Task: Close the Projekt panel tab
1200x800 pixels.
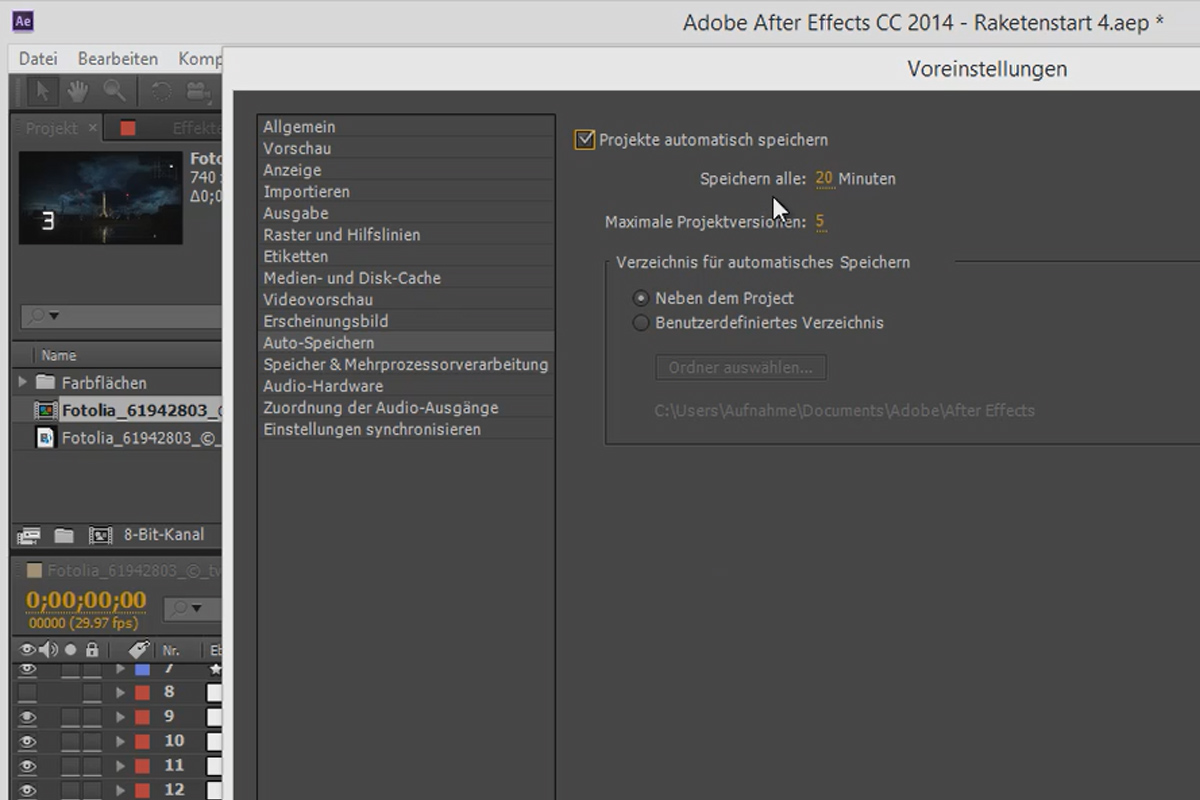Action: [x=93, y=128]
